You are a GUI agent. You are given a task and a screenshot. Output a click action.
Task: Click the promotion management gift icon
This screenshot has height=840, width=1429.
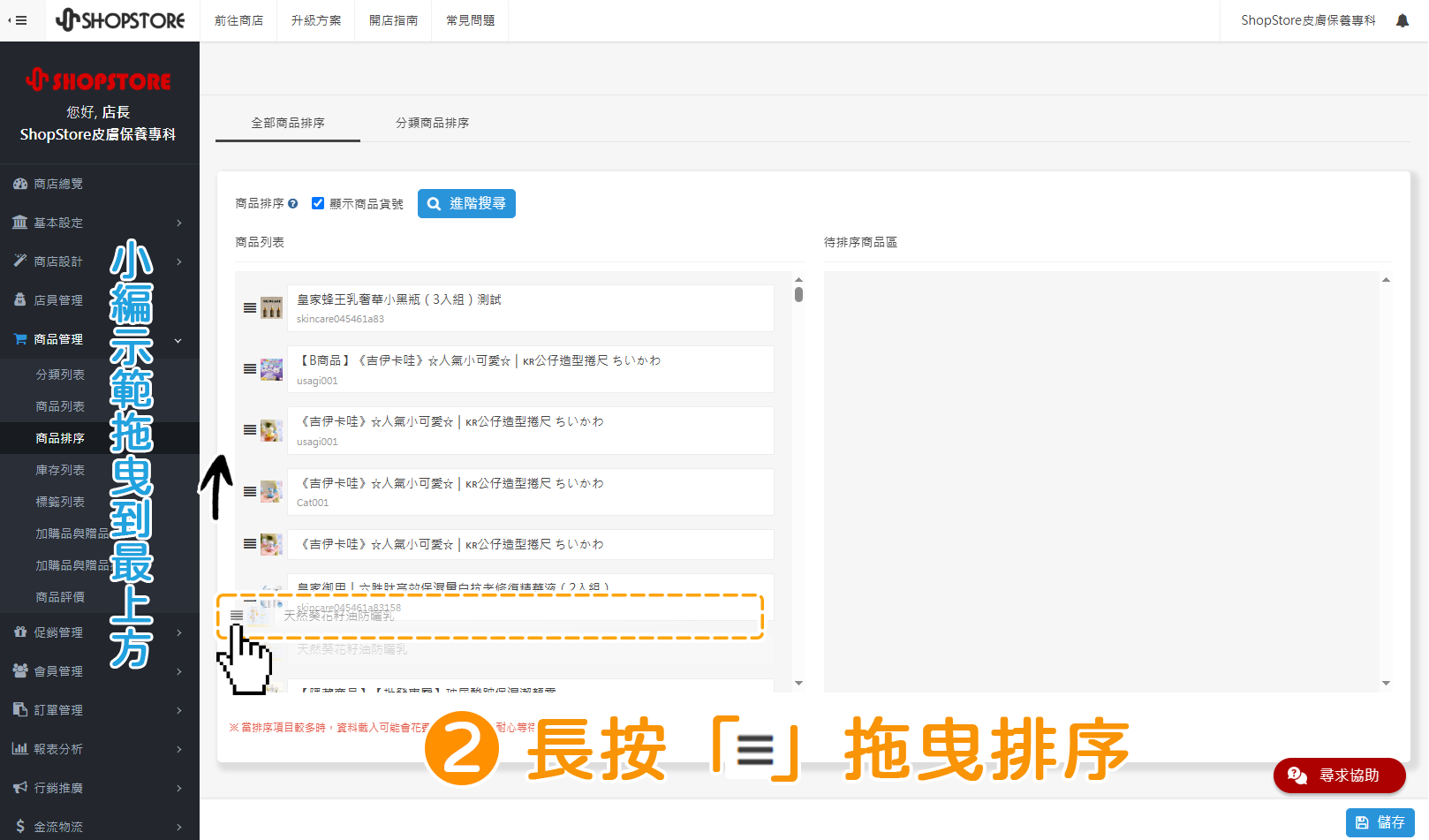20,632
